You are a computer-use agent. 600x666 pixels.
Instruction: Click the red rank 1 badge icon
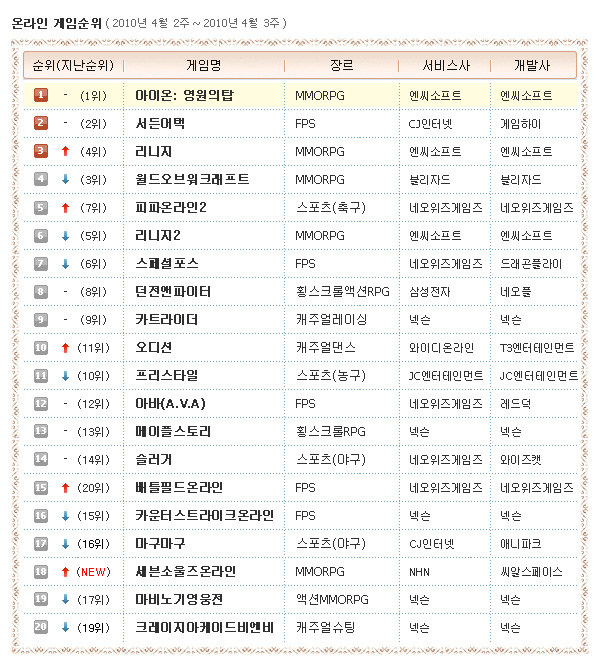tap(41, 95)
